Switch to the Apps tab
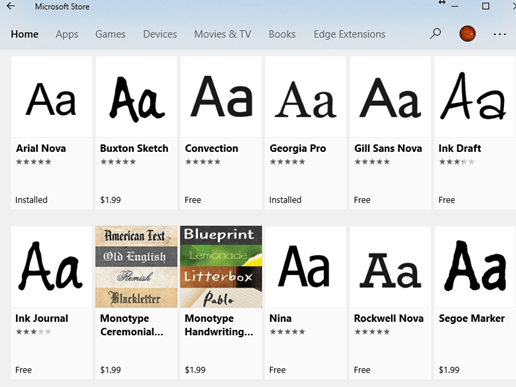 tap(67, 34)
